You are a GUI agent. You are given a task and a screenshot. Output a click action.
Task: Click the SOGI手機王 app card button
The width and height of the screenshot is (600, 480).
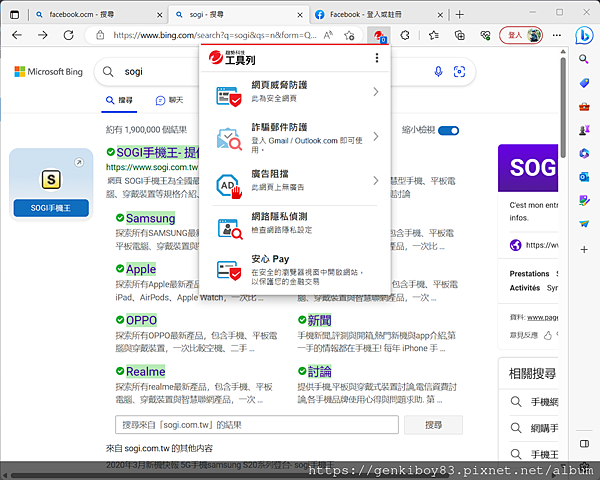coord(51,208)
